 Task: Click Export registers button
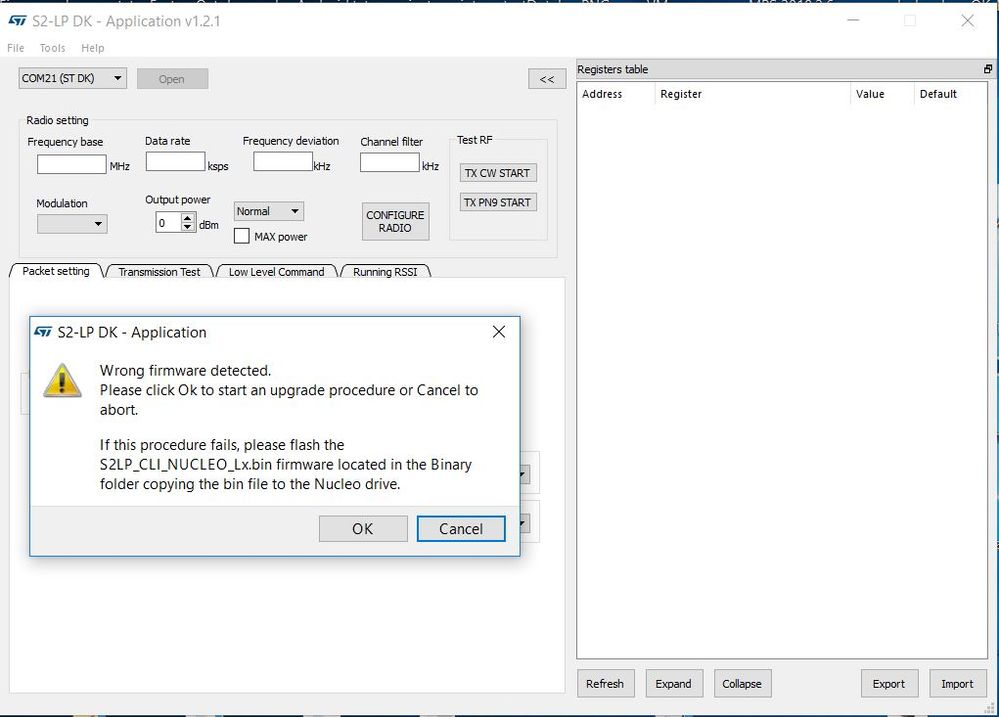(x=889, y=683)
